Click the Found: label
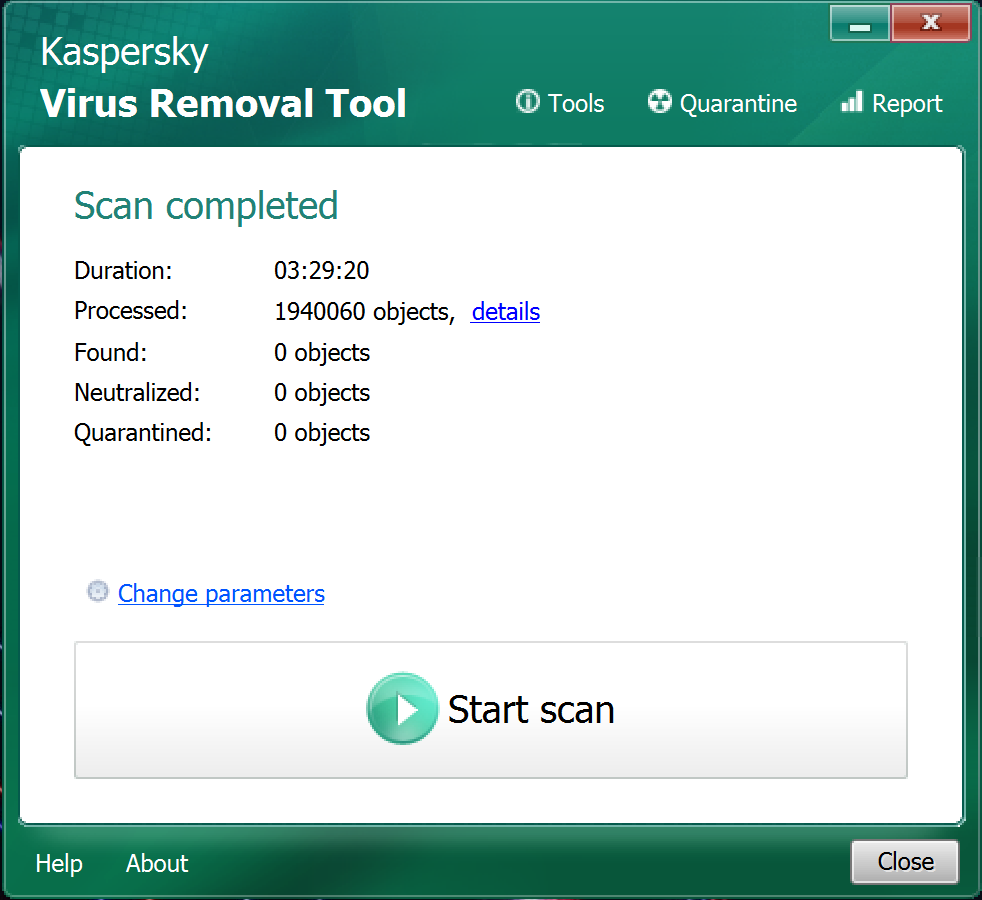 tap(110, 353)
